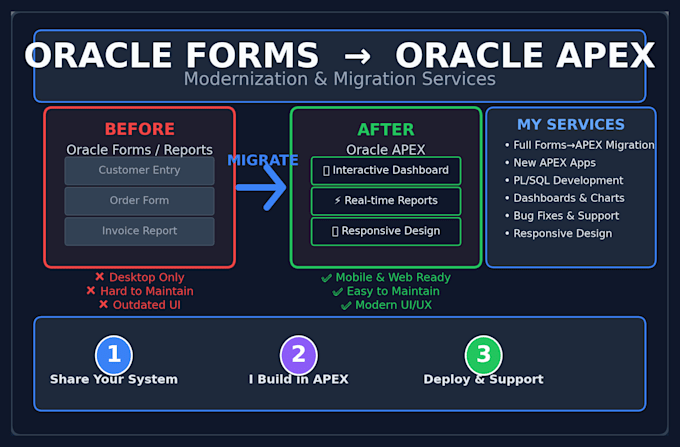Click the checkmark beside Mobile & Web Ready

(x=327, y=278)
